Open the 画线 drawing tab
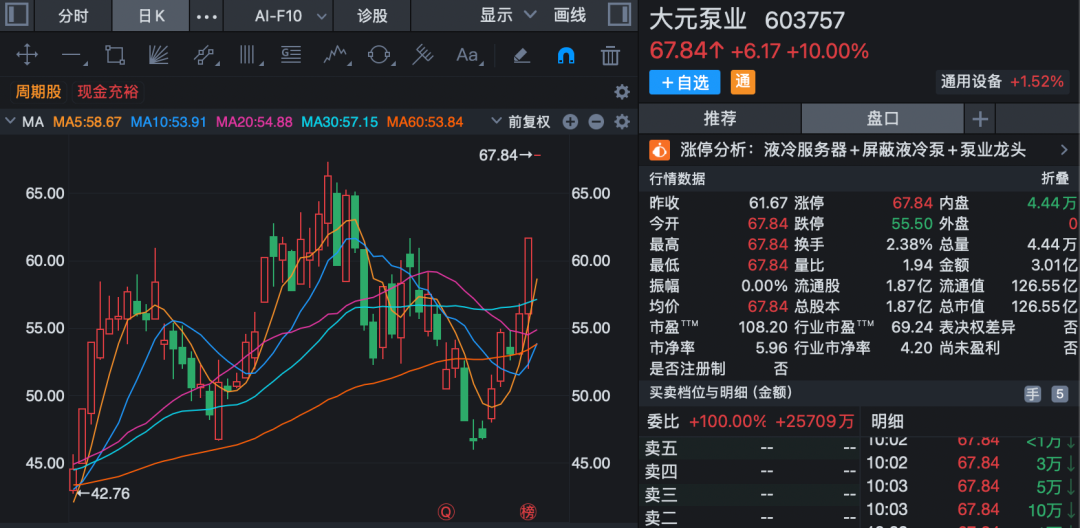 570,15
